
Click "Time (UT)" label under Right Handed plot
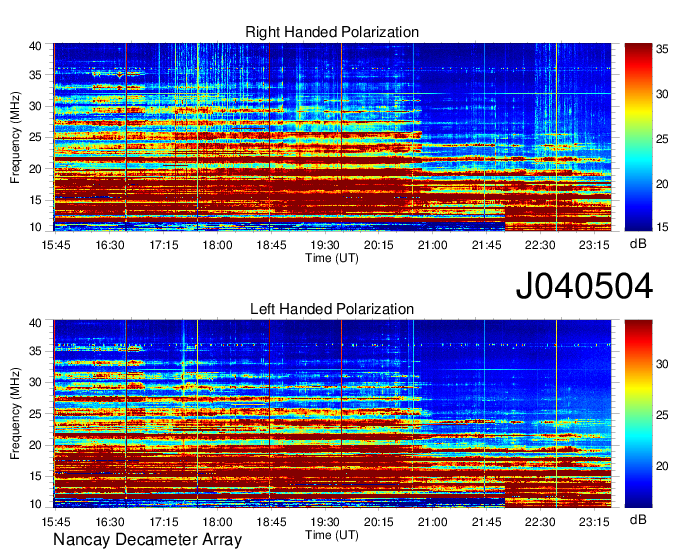[332, 258]
